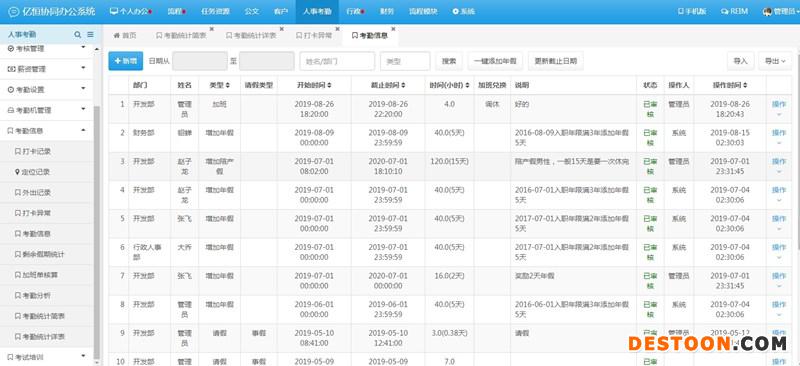Click the sidebar search magnifier icon
The image size is (800, 366).
(x=78, y=35)
